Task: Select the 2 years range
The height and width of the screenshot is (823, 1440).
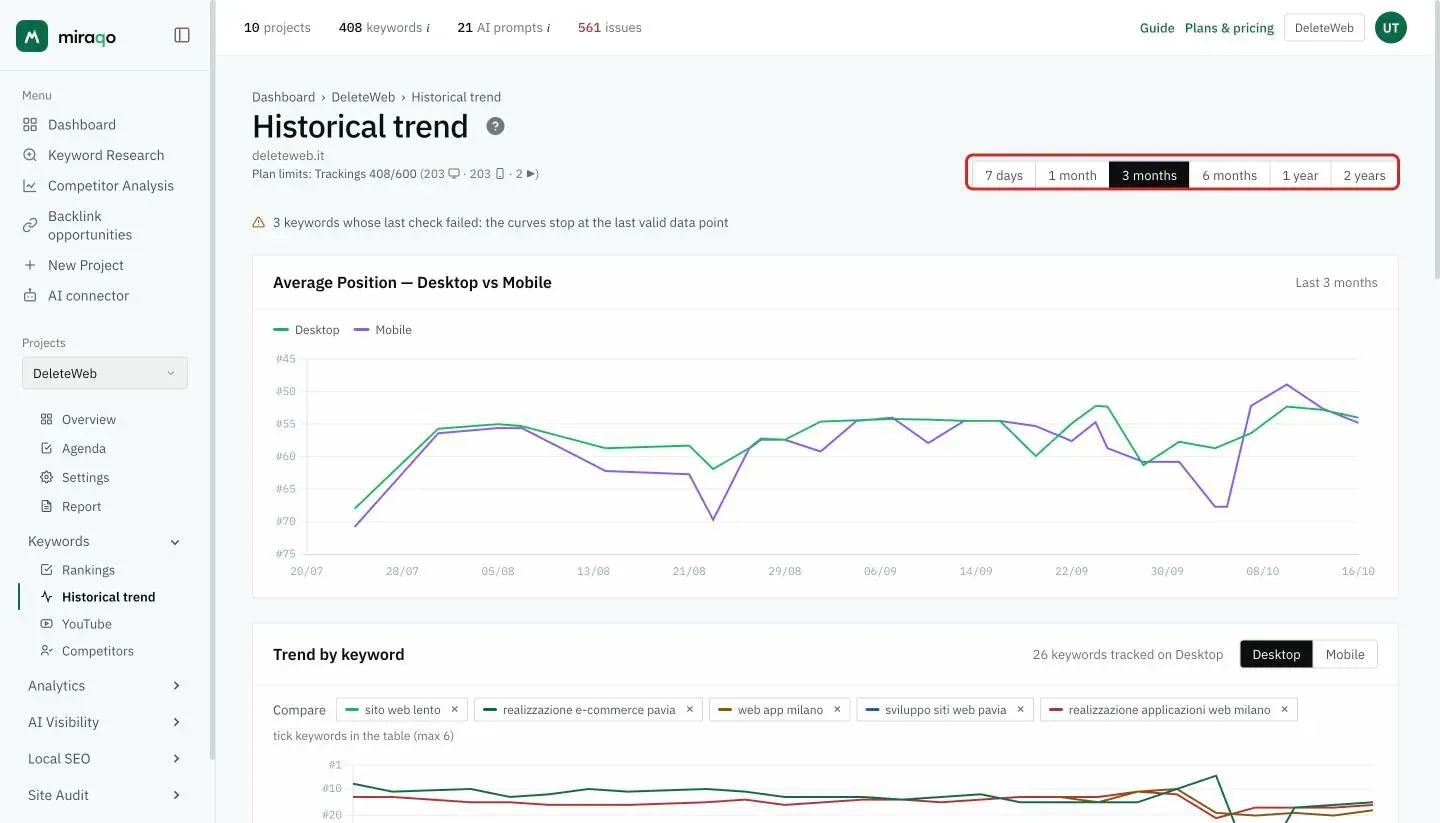Action: 1364,175
